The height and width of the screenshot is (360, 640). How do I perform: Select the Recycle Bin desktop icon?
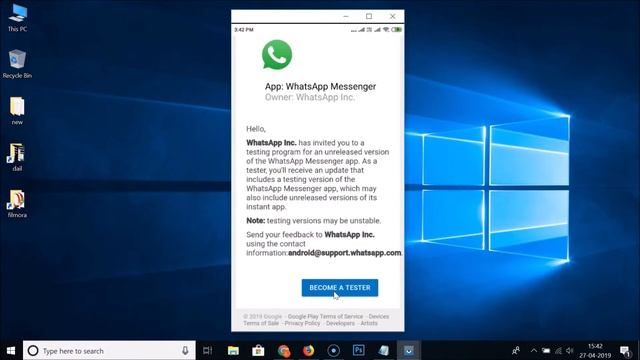(x=17, y=64)
